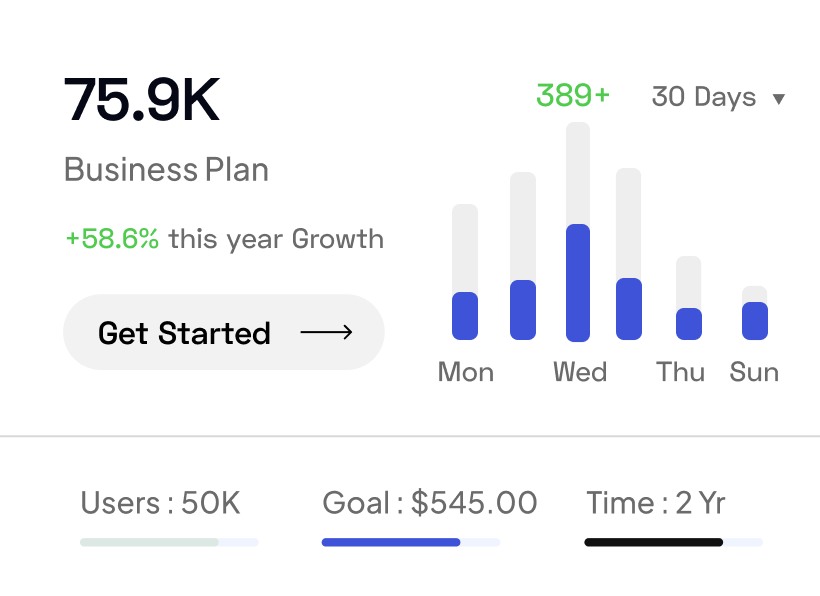Screen dimensions: 820x596
Task: Select the Wed day label
Action: coord(580,372)
